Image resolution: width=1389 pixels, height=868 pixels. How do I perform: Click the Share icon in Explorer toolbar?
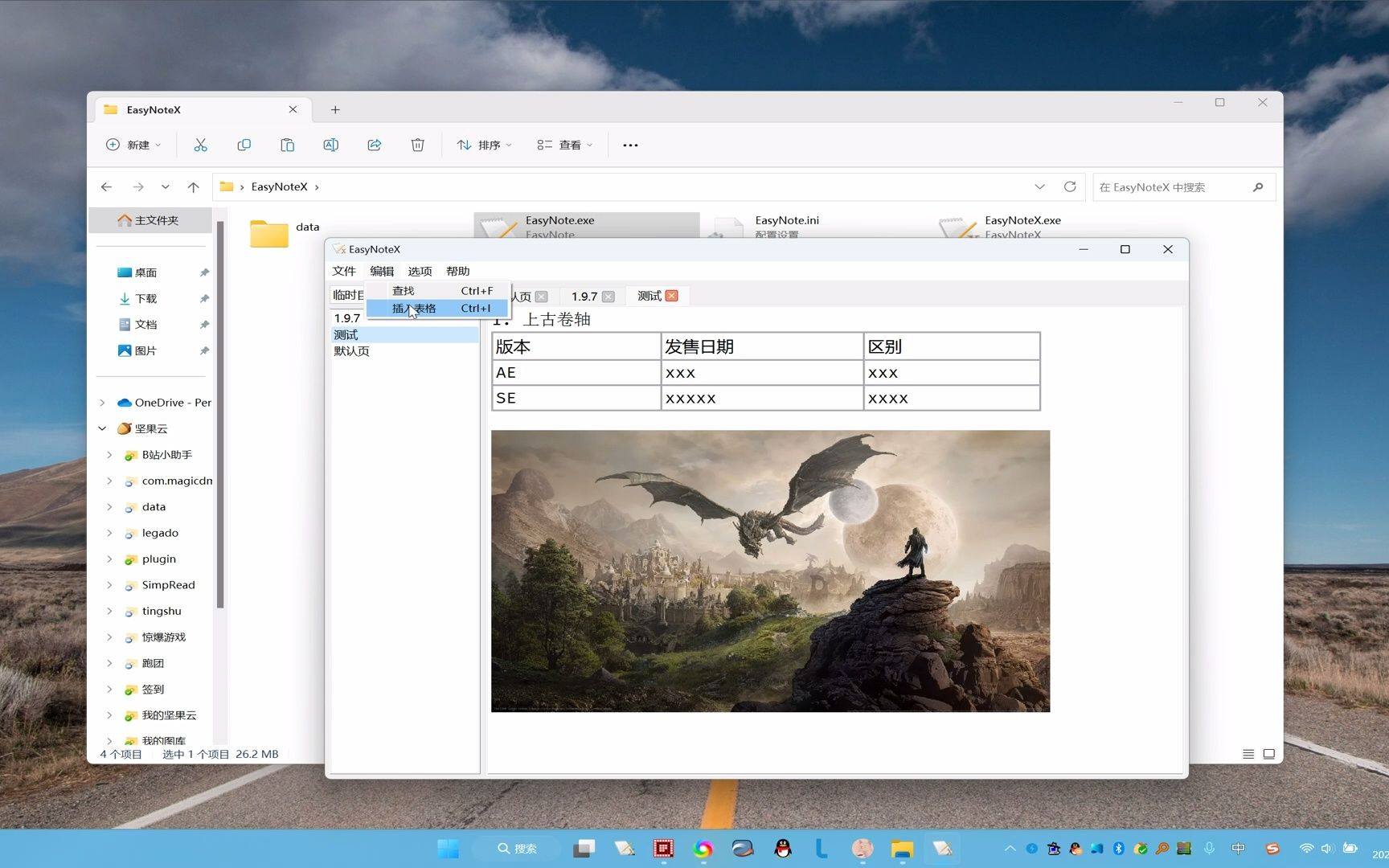(x=374, y=145)
